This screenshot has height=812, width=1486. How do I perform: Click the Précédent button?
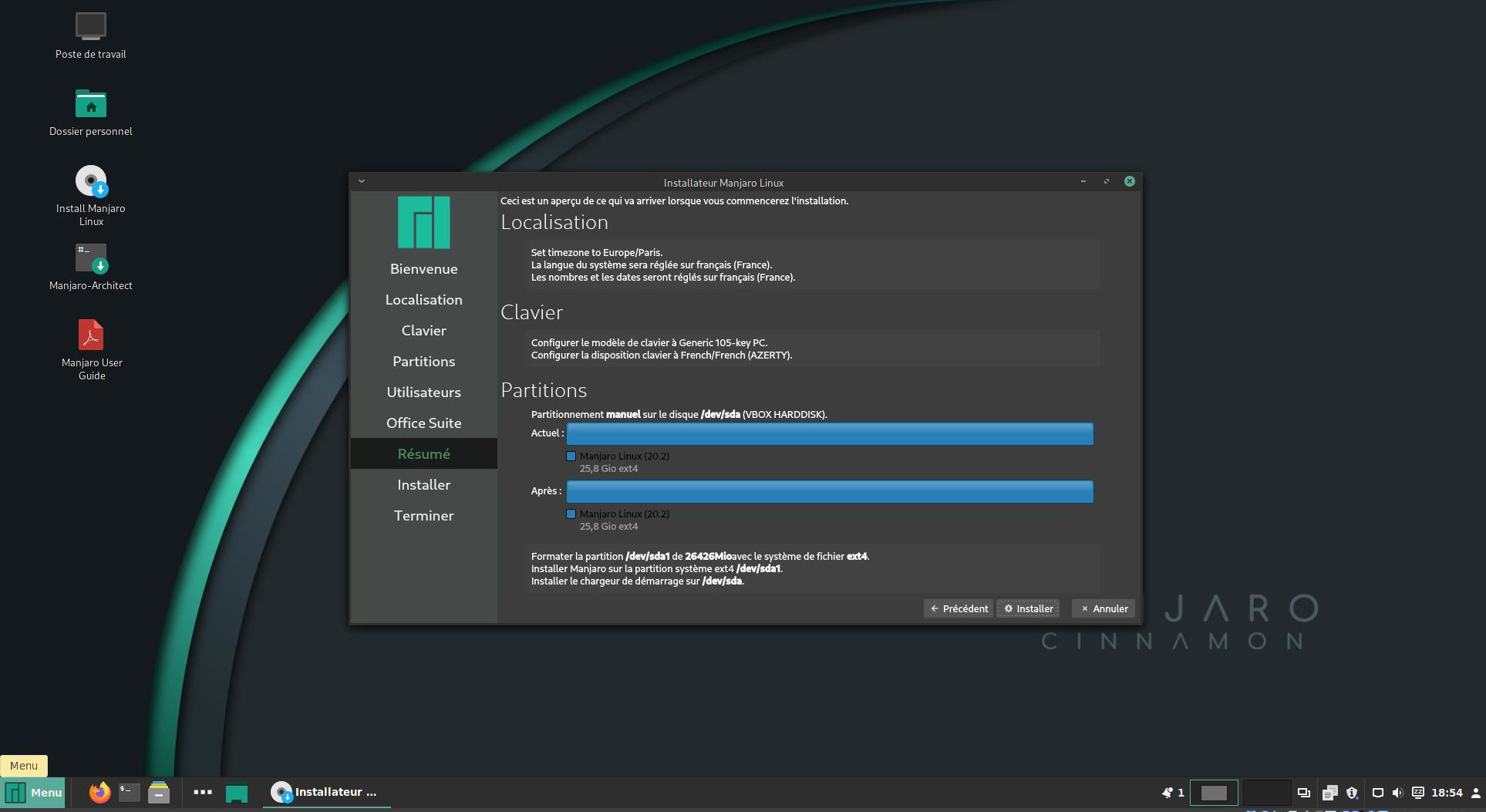click(x=959, y=608)
